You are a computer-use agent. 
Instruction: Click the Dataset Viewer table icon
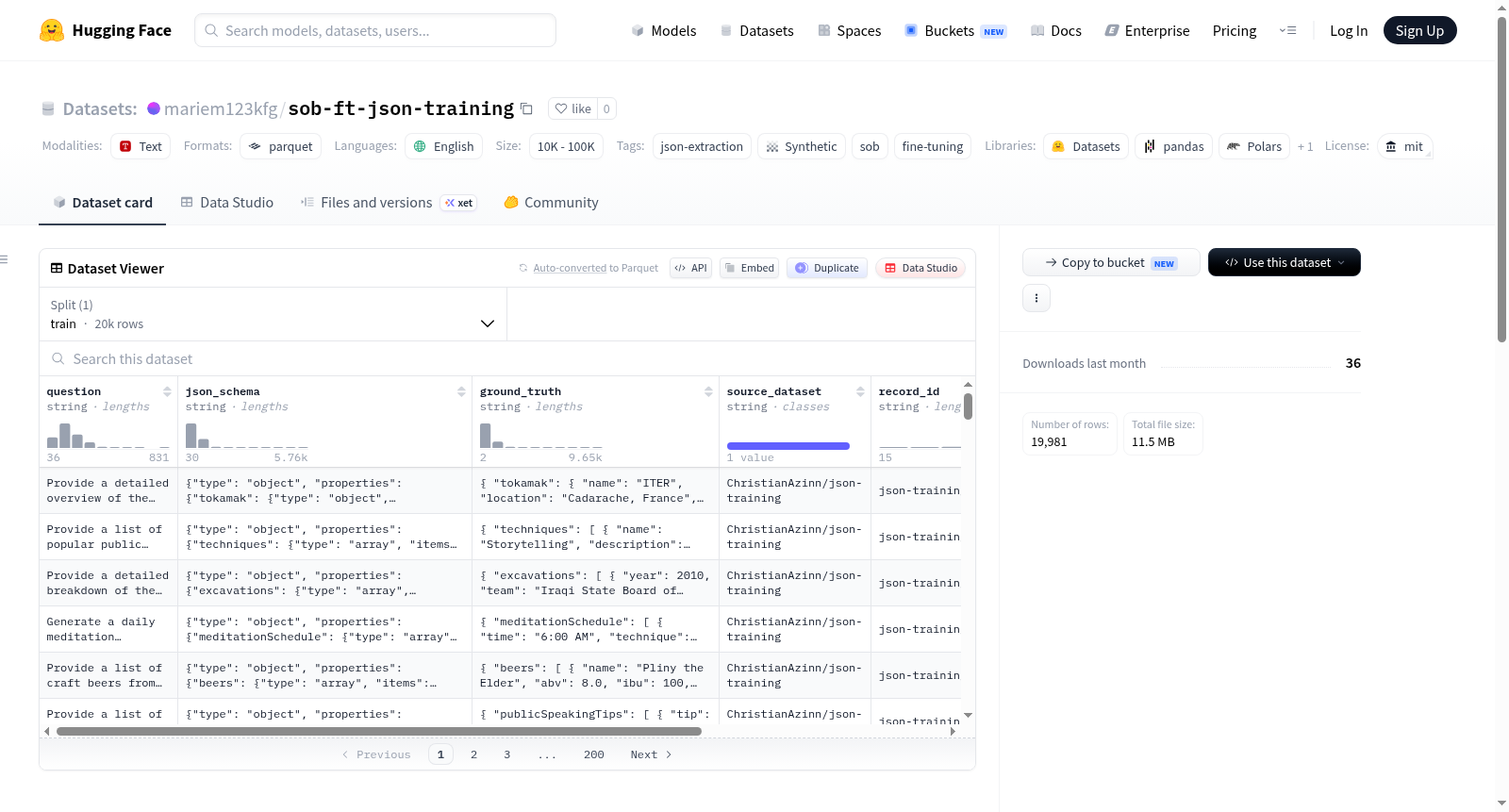(57, 268)
